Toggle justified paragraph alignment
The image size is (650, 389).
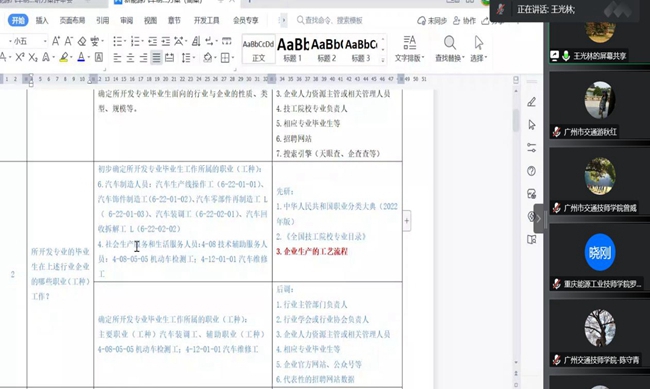click(156, 58)
